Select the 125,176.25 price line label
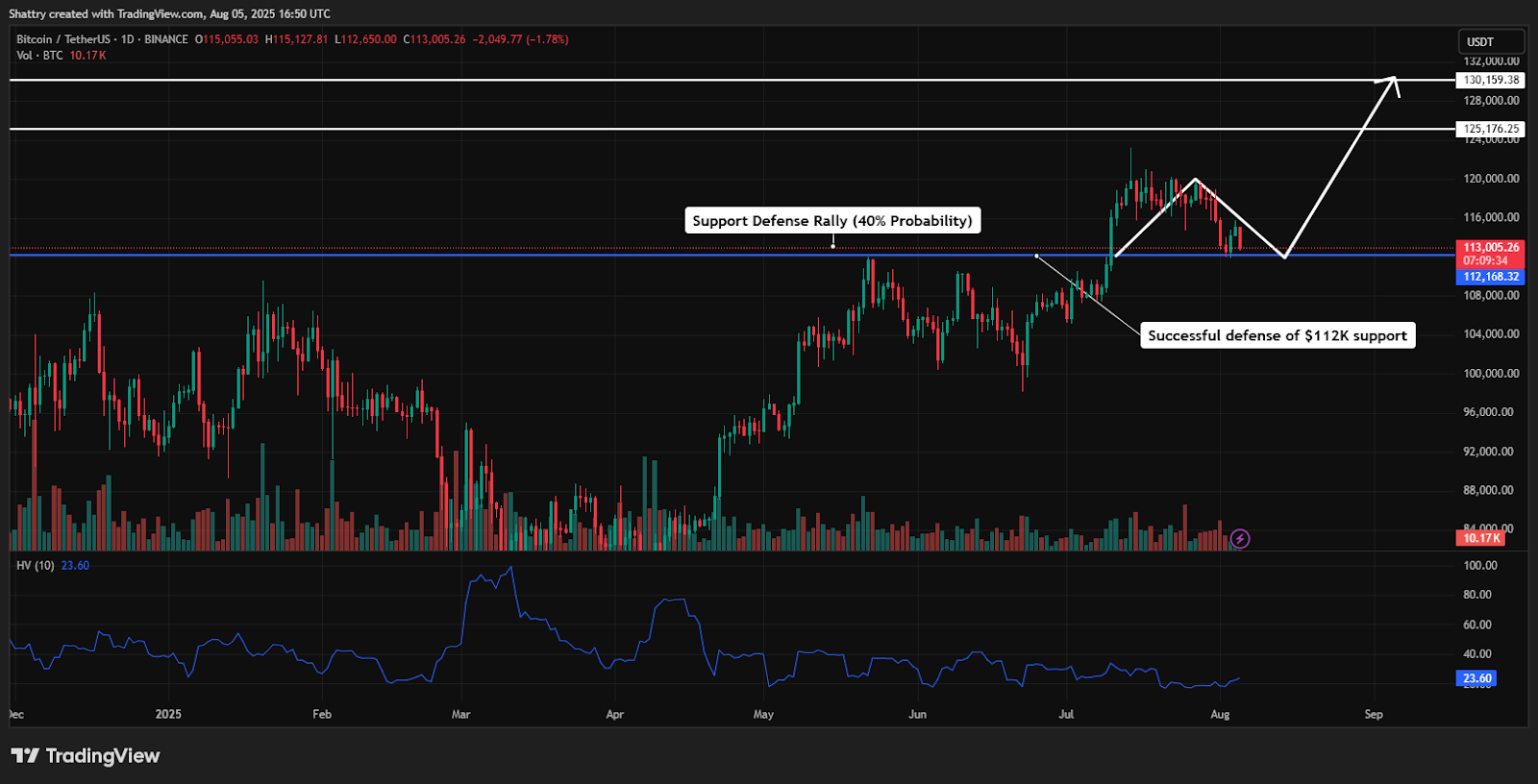 1491,129
